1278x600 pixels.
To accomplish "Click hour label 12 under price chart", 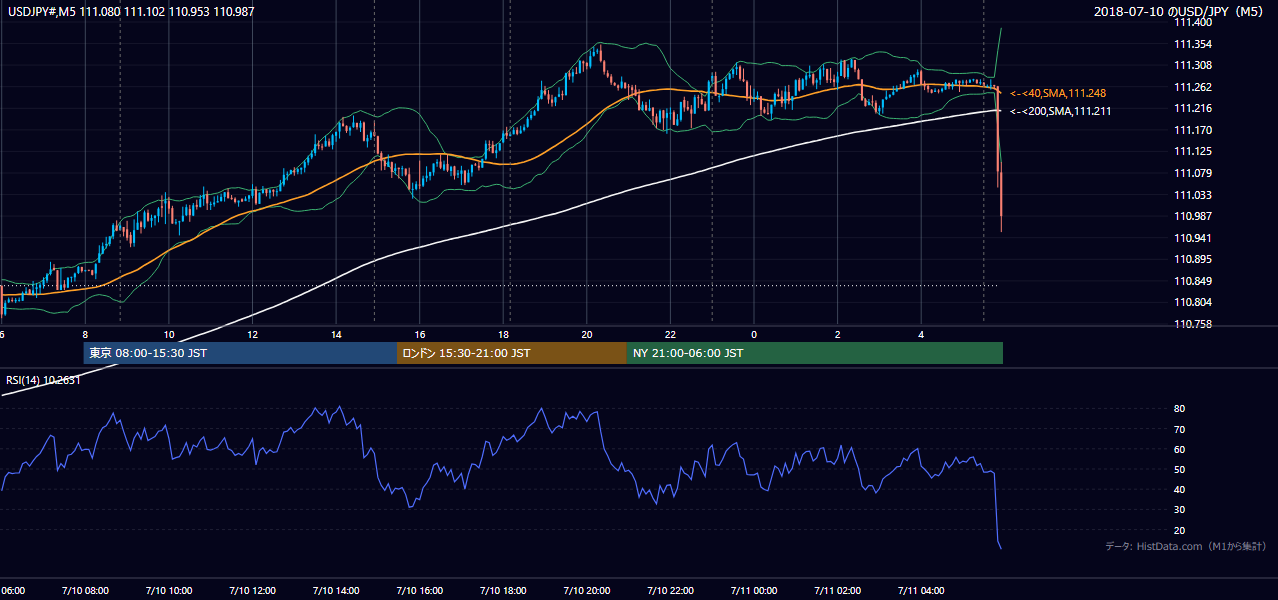I will (x=253, y=335).
